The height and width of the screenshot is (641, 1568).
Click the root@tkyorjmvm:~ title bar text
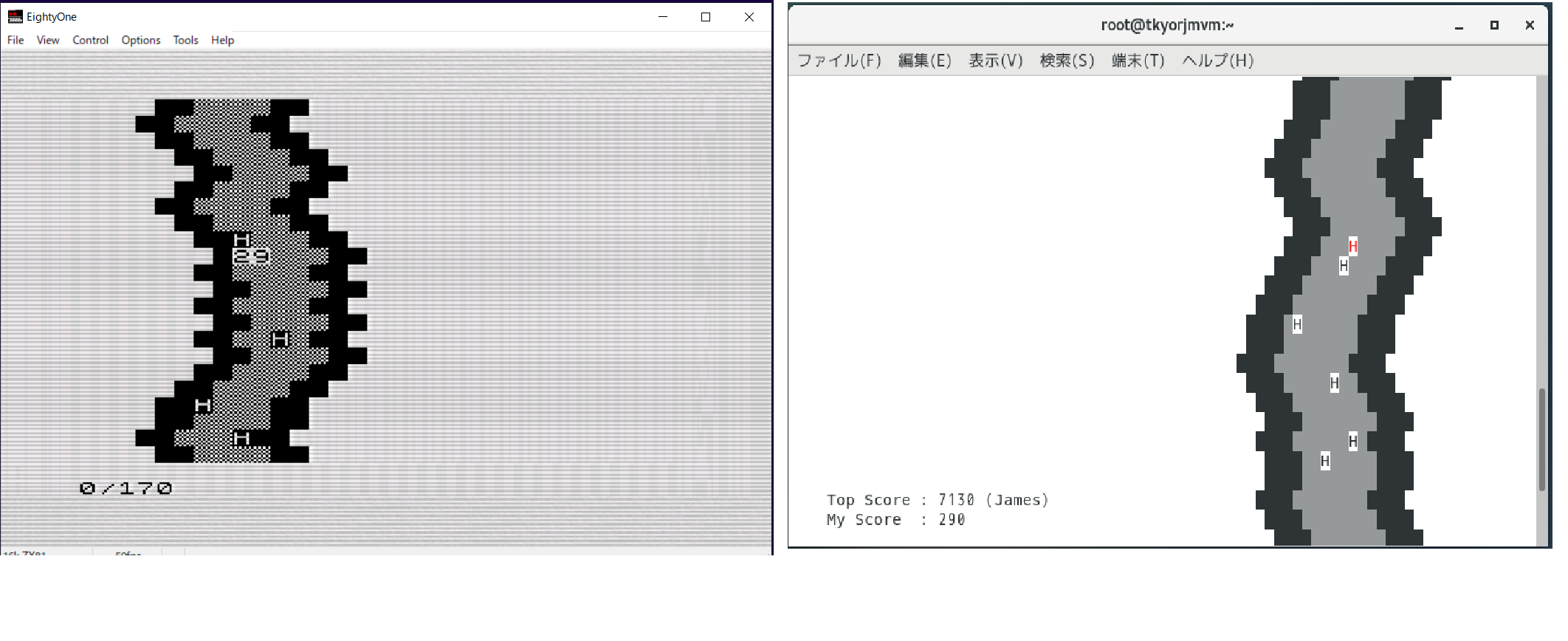[1167, 25]
